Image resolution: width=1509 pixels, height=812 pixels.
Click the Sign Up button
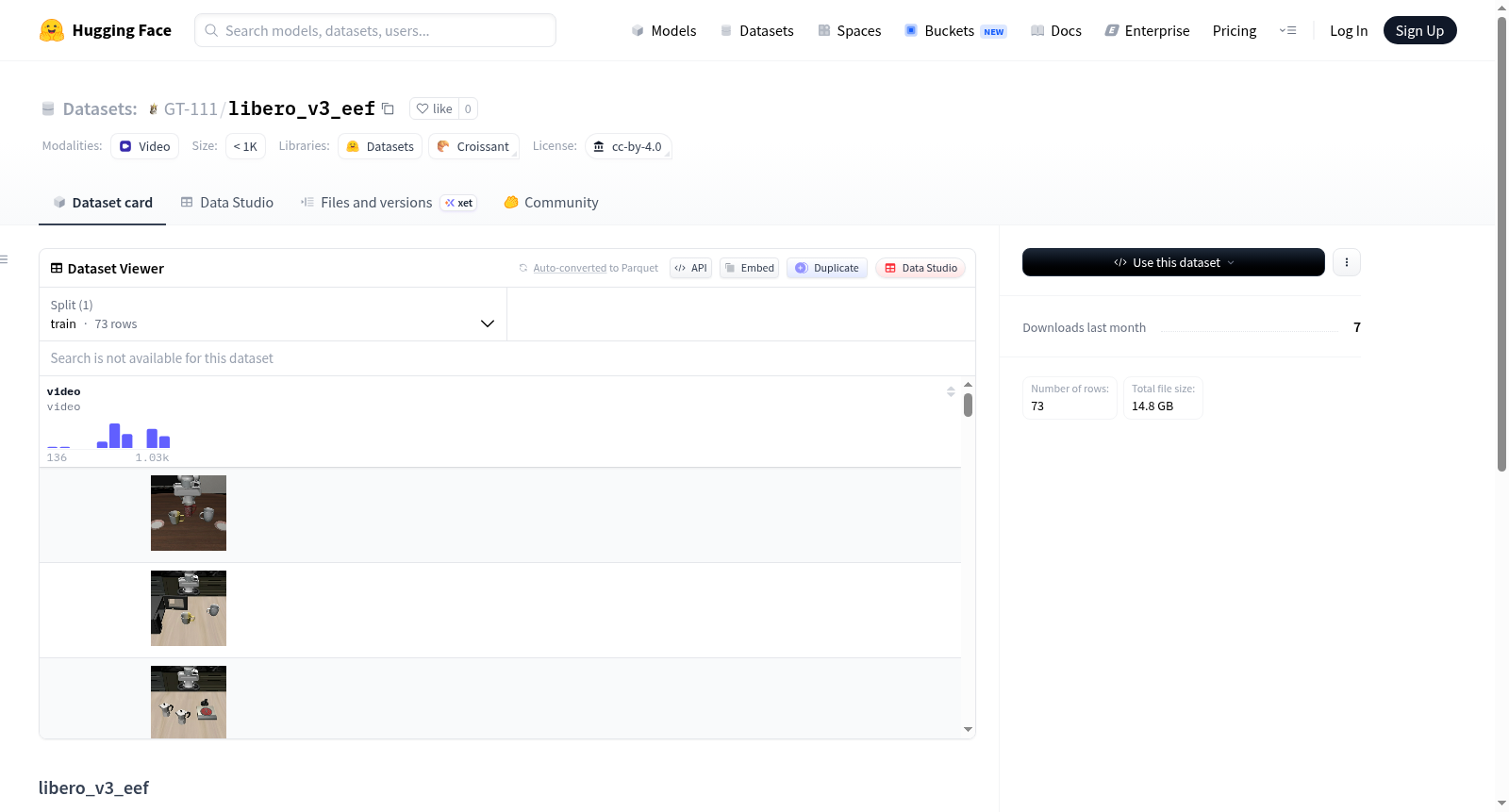click(1419, 30)
